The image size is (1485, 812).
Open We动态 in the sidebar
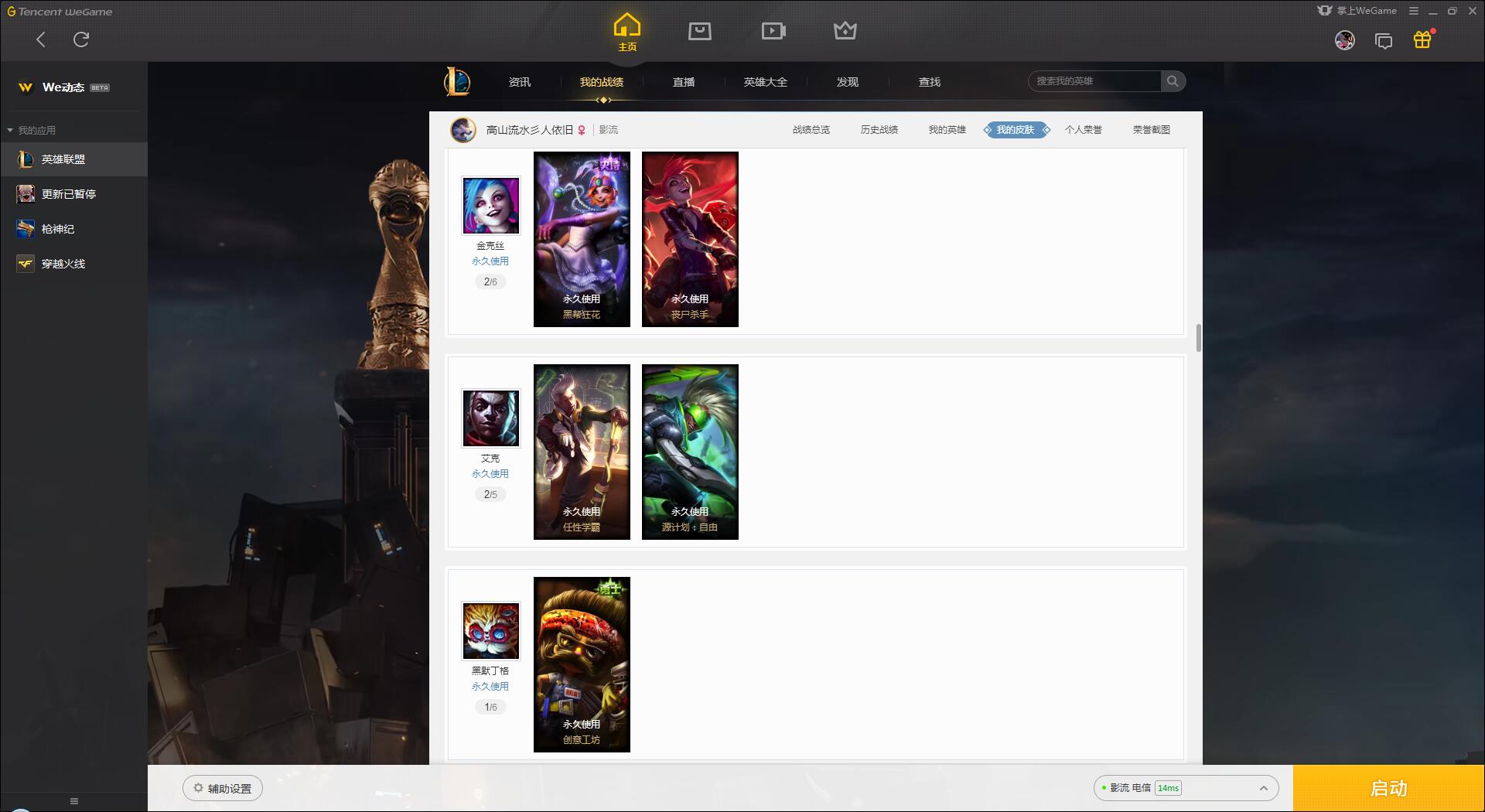63,87
